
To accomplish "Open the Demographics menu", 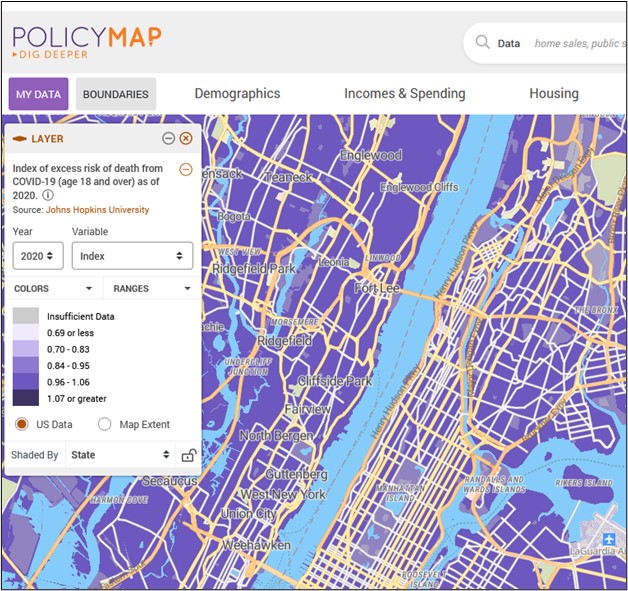I will click(x=237, y=94).
